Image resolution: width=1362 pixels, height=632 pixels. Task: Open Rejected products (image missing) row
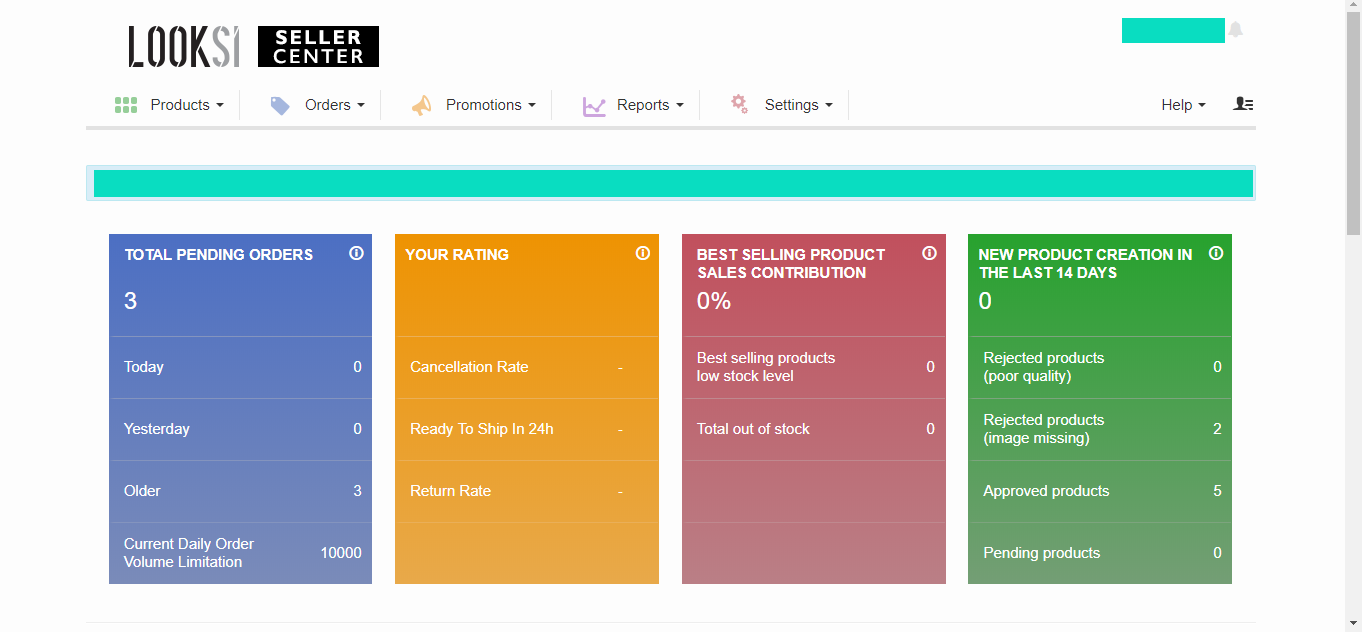click(1100, 429)
